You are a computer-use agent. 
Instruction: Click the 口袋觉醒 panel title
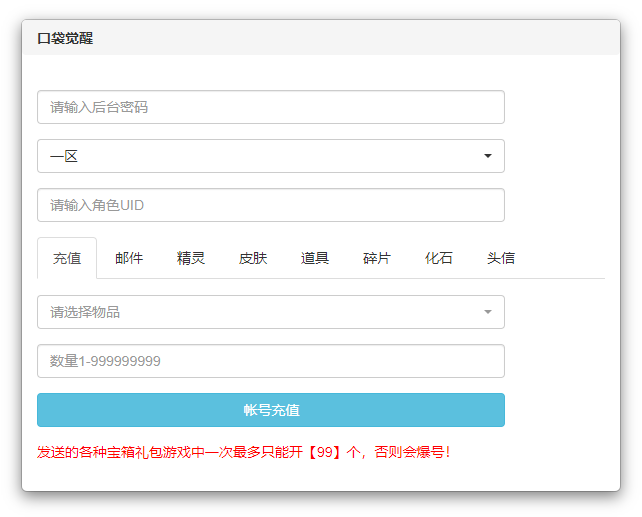coord(65,38)
